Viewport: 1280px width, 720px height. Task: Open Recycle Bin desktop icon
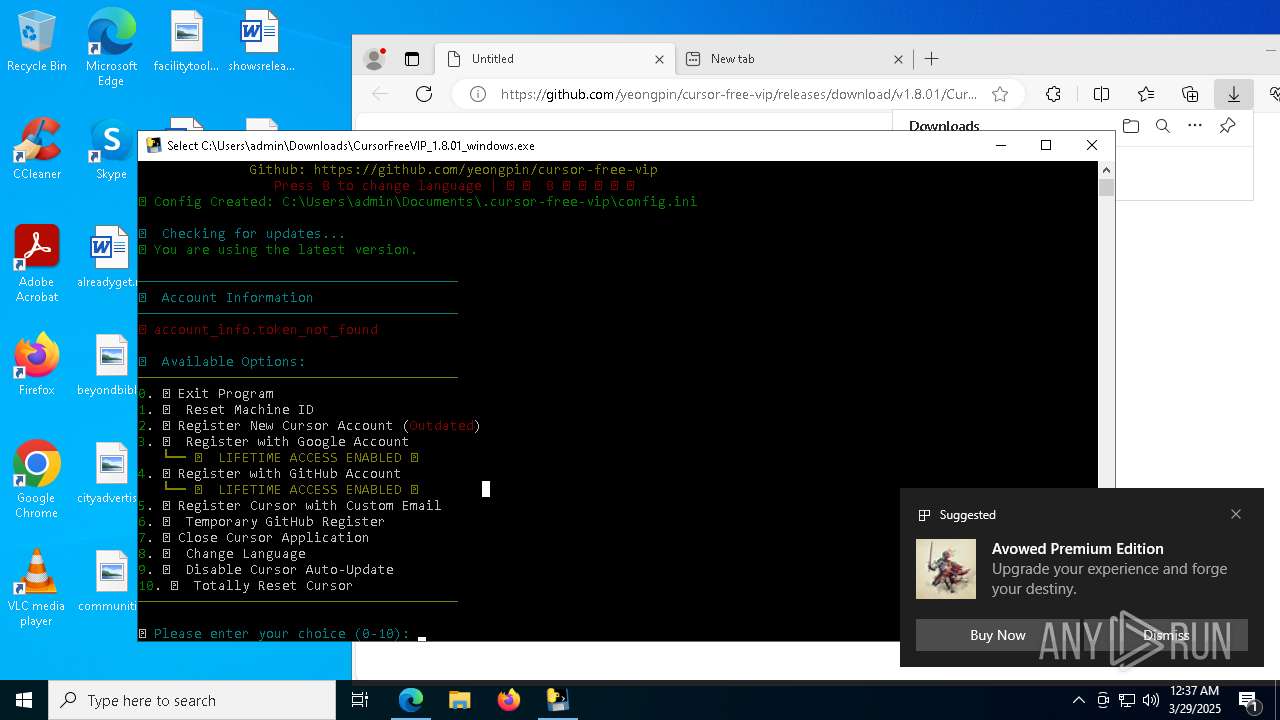coord(37,41)
